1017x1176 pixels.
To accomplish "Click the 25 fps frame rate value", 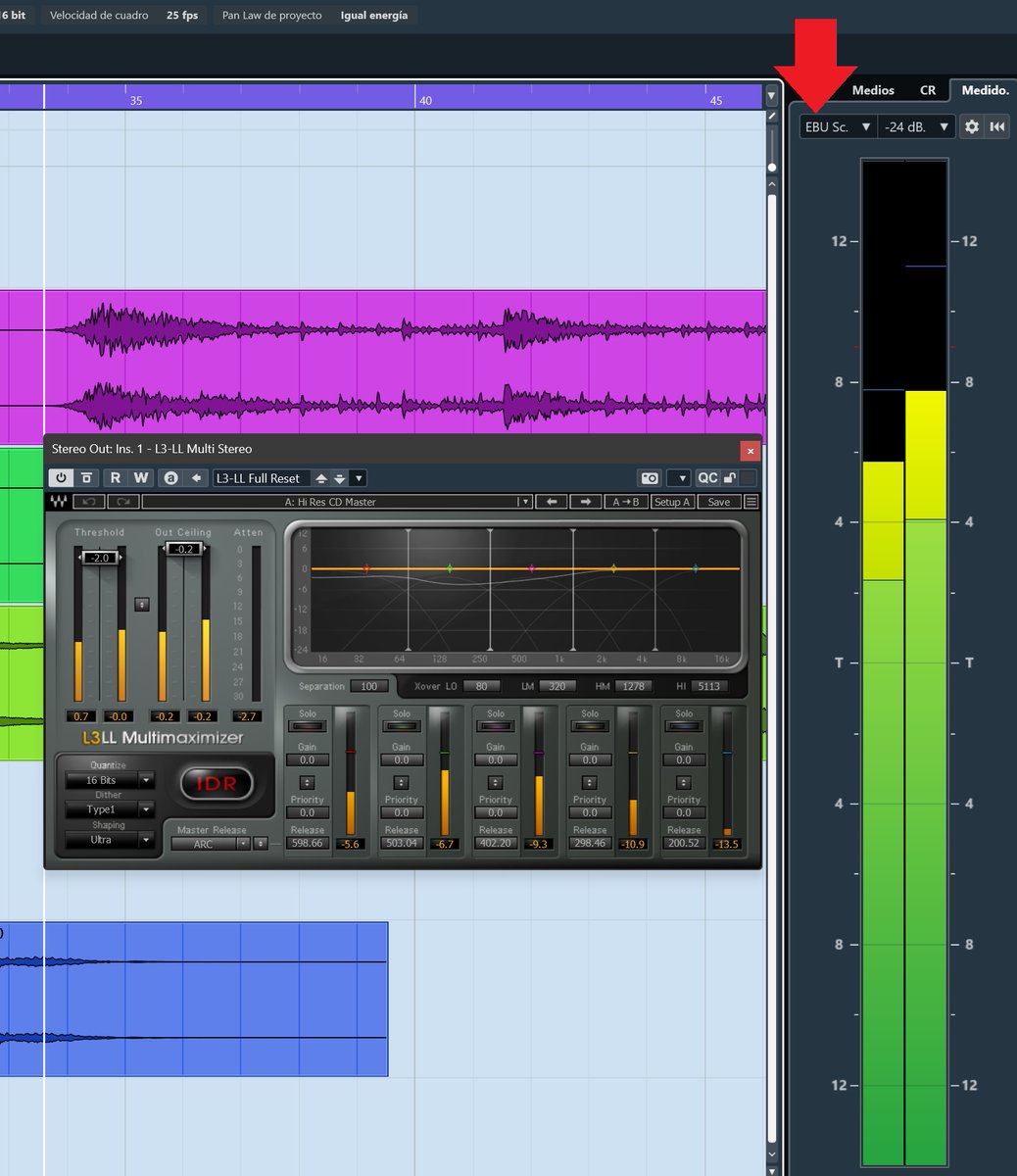I will (x=182, y=16).
